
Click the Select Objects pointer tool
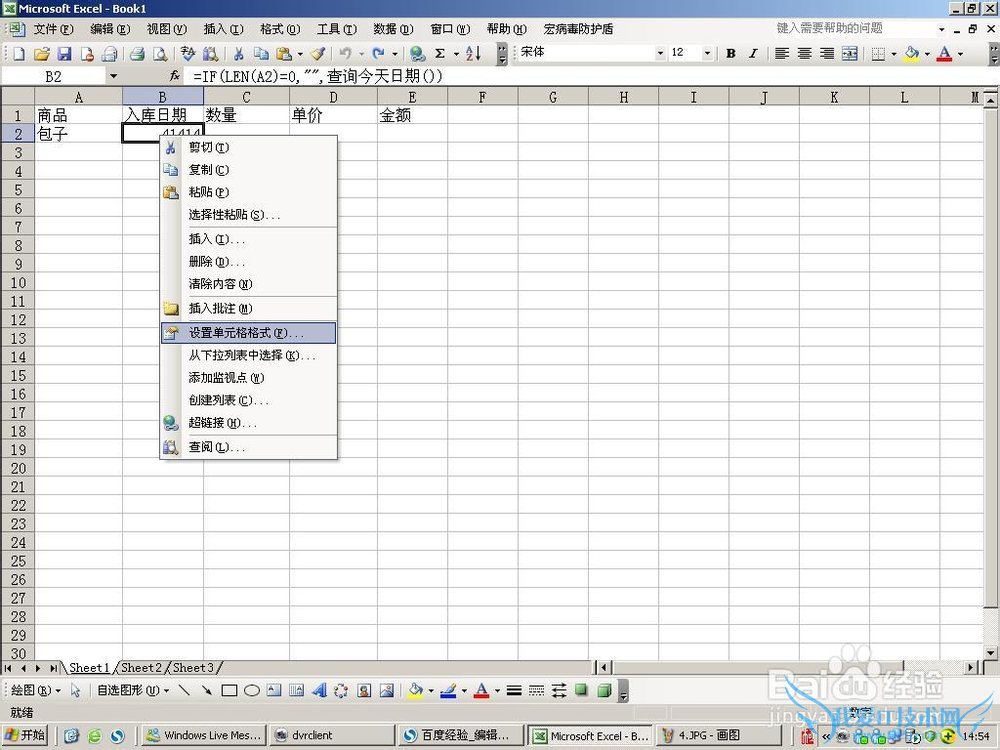pyautogui.click(x=75, y=690)
